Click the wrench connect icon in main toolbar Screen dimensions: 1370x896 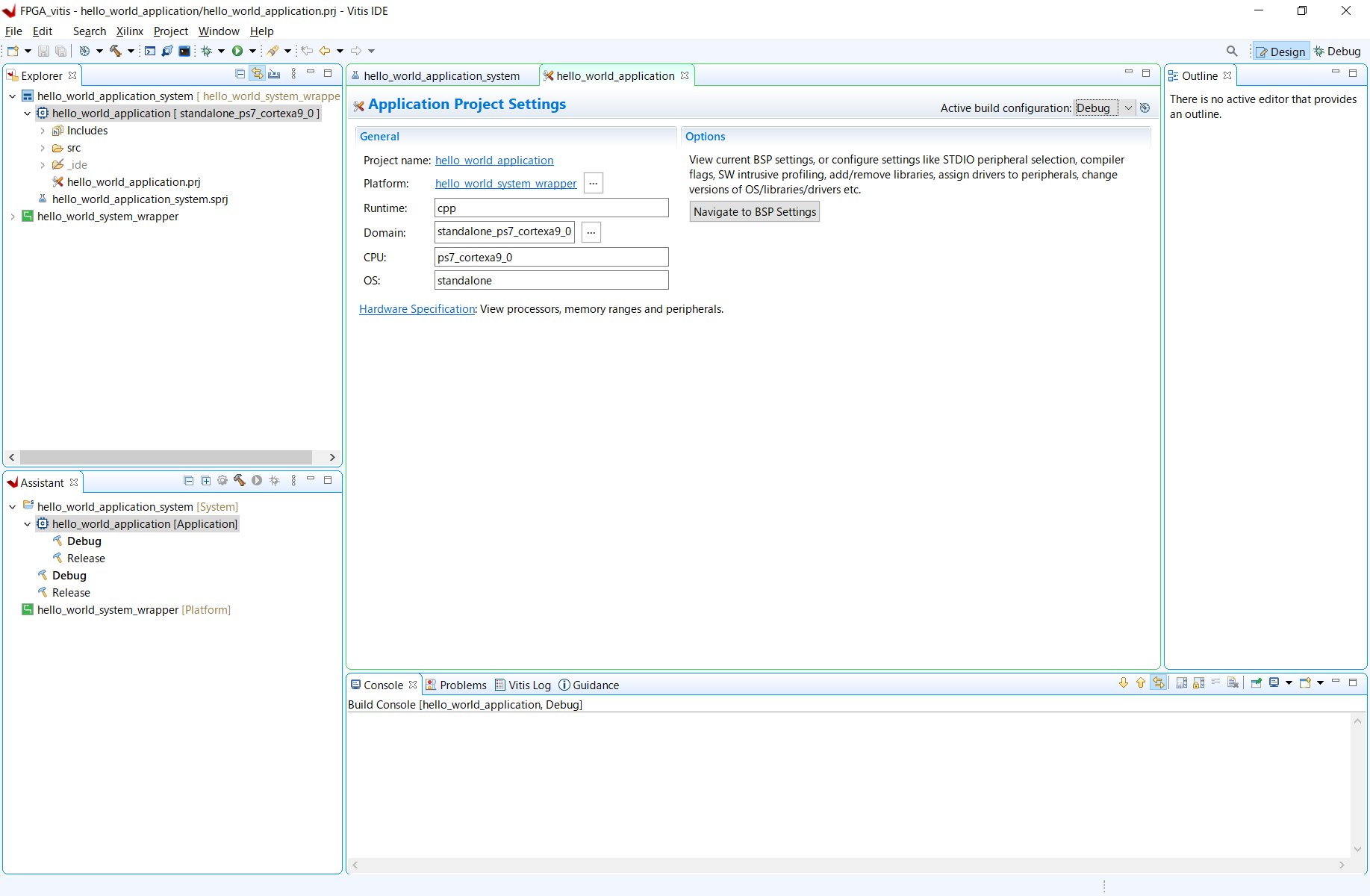(166, 51)
